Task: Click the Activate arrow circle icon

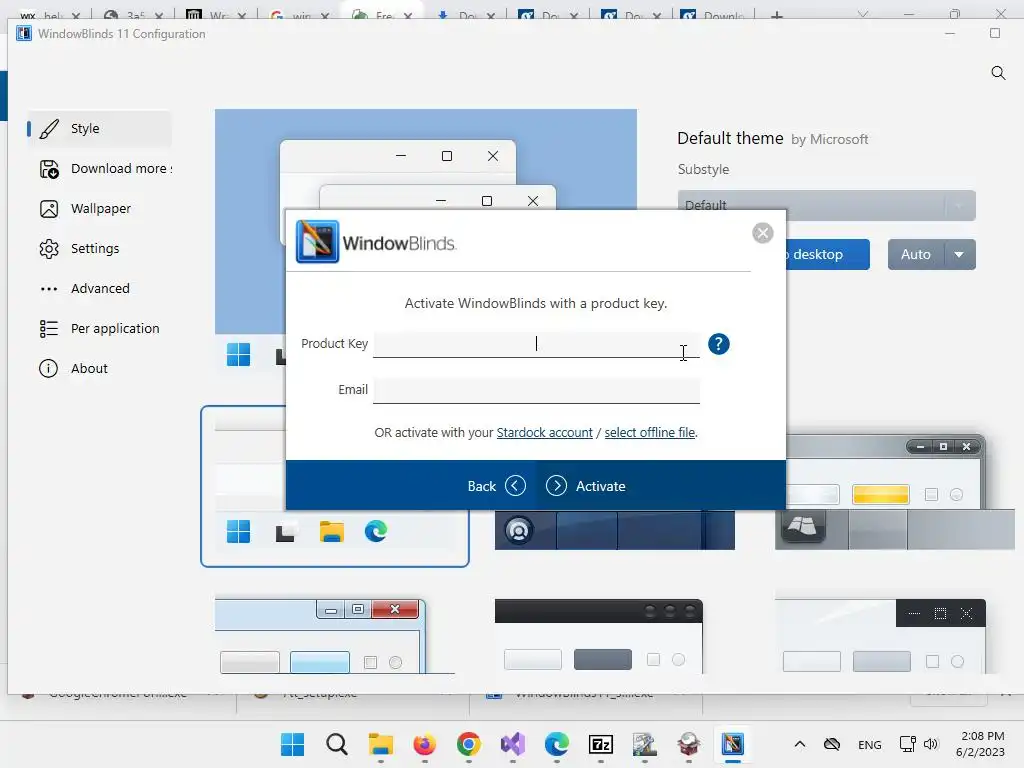Action: [556, 486]
